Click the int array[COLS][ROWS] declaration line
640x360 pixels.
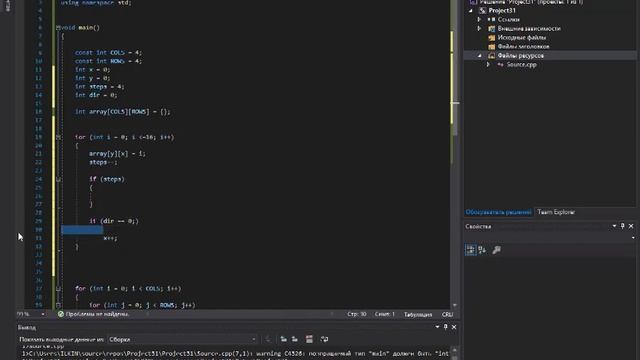[x=122, y=112]
